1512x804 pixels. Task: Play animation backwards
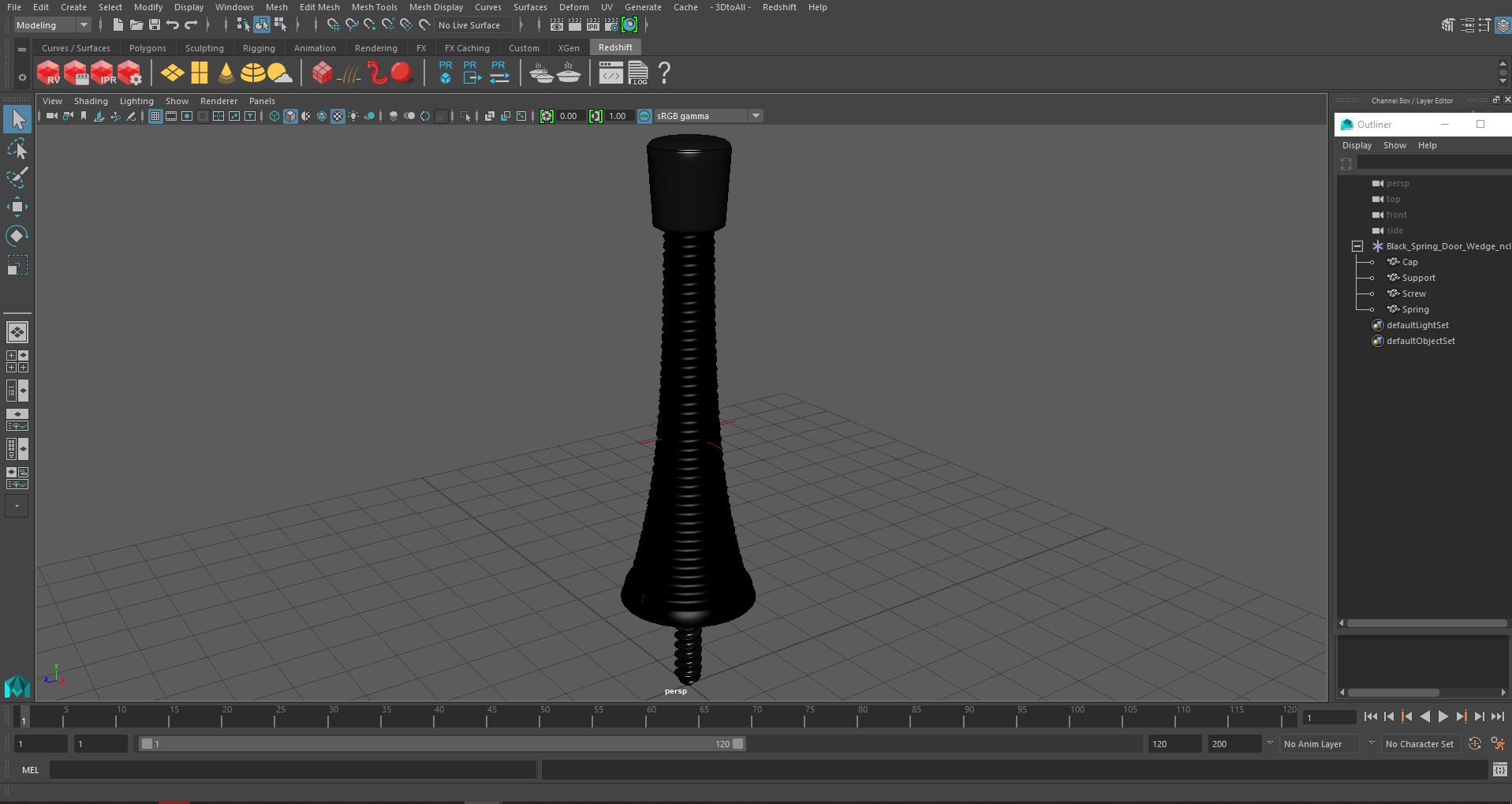(x=1424, y=716)
